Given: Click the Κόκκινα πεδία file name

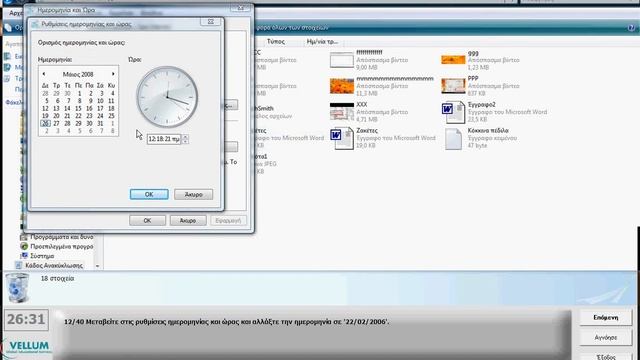Looking at the screenshot, I should (488, 131).
